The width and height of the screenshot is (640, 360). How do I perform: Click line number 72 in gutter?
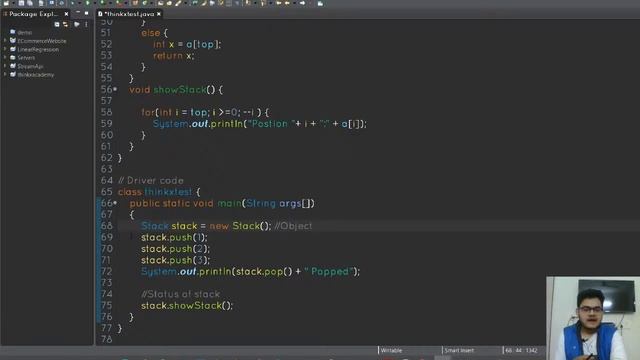(x=107, y=271)
